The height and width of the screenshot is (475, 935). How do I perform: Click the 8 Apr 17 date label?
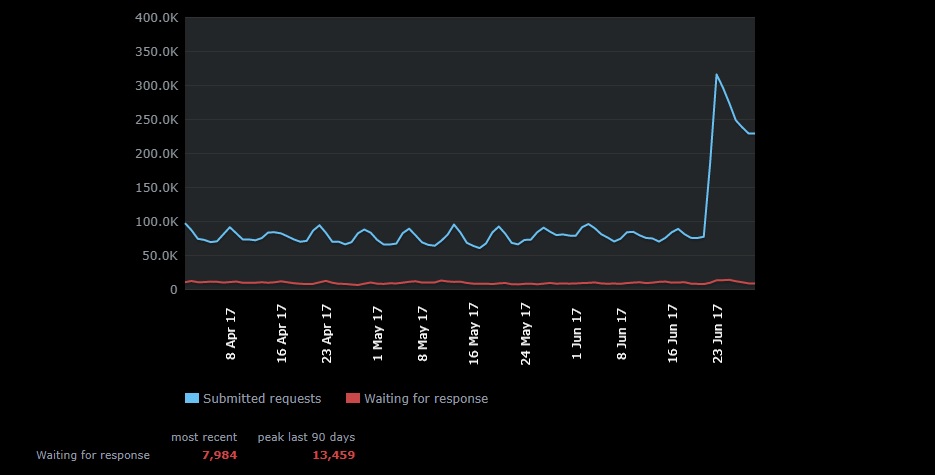tap(231, 334)
